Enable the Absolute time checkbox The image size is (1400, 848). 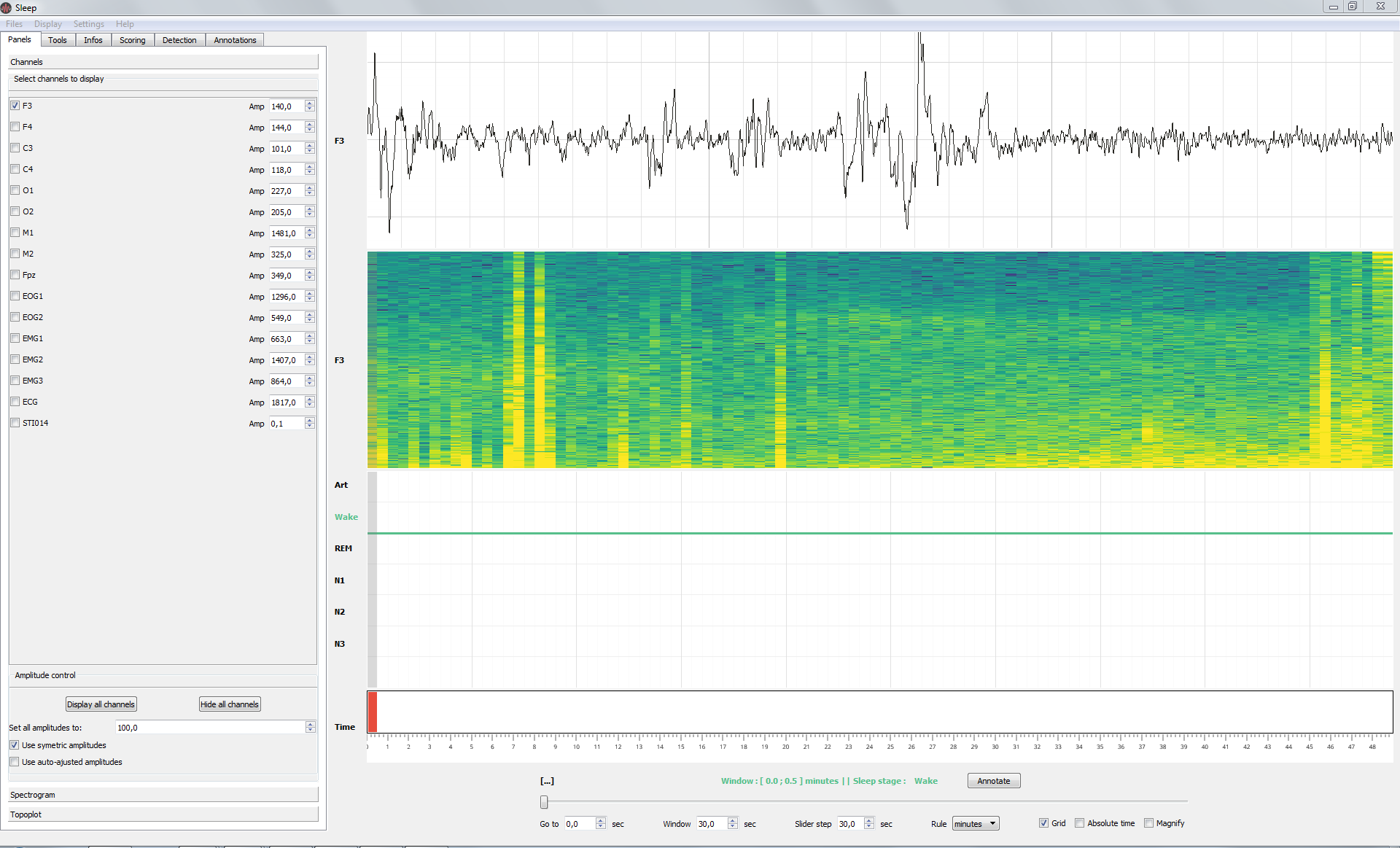tap(1079, 823)
